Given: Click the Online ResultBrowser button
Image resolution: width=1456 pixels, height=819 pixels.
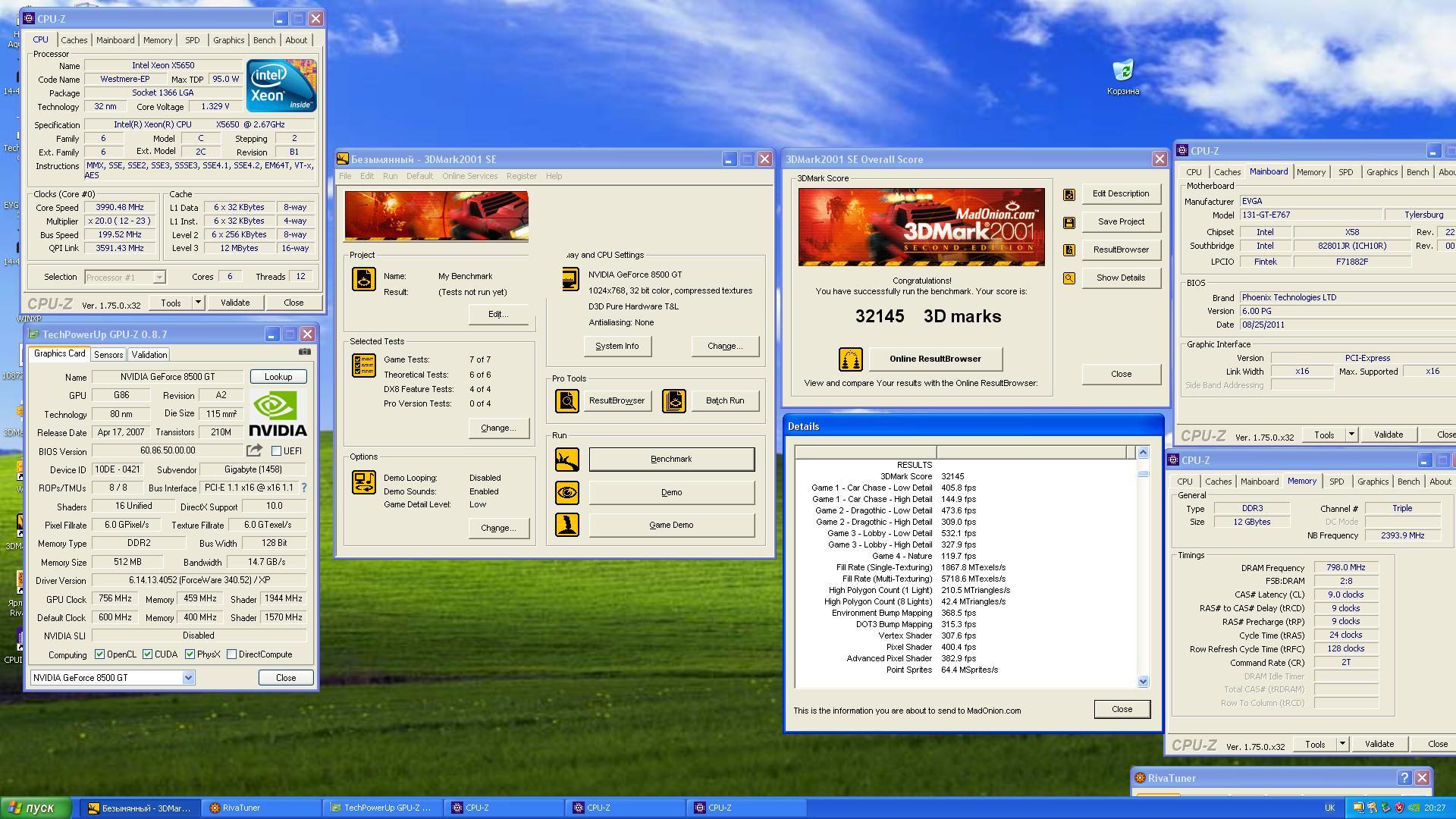Looking at the screenshot, I should point(935,359).
